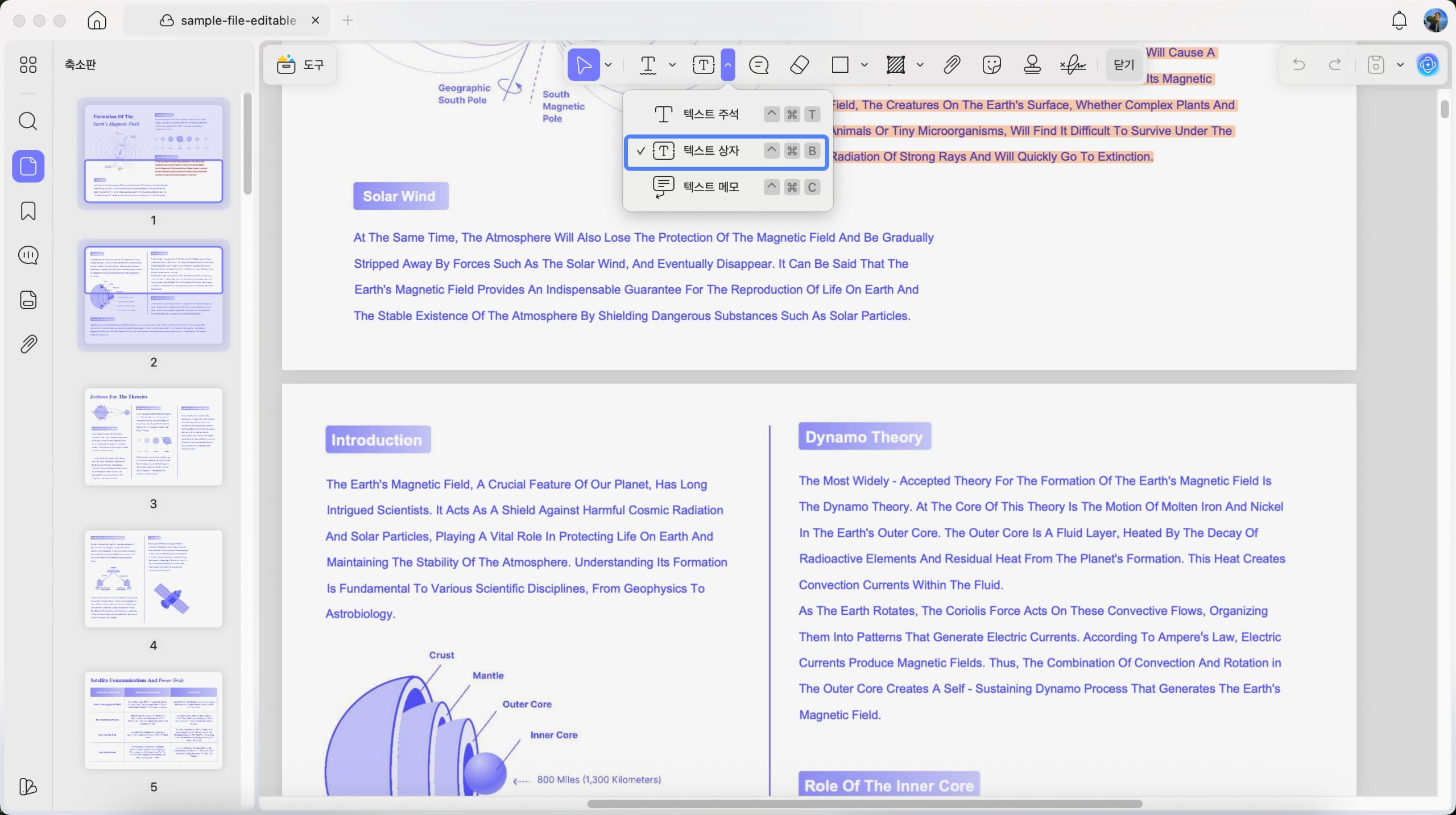The image size is (1456, 815).
Task: Select the comment bubble note tool
Action: 759,65
